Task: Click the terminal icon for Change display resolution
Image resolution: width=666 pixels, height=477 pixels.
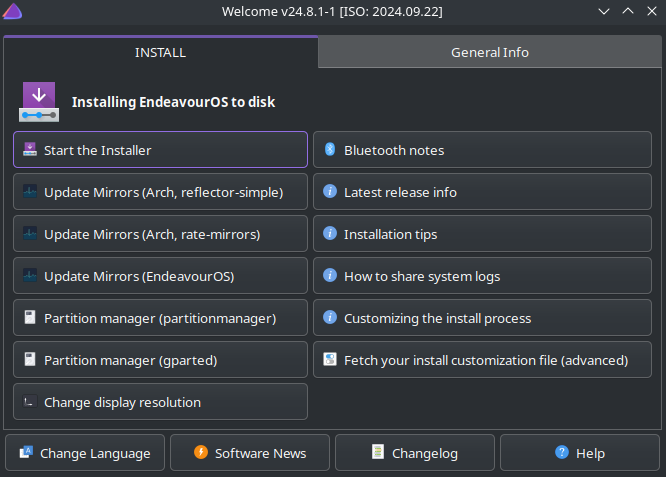Action: point(30,402)
